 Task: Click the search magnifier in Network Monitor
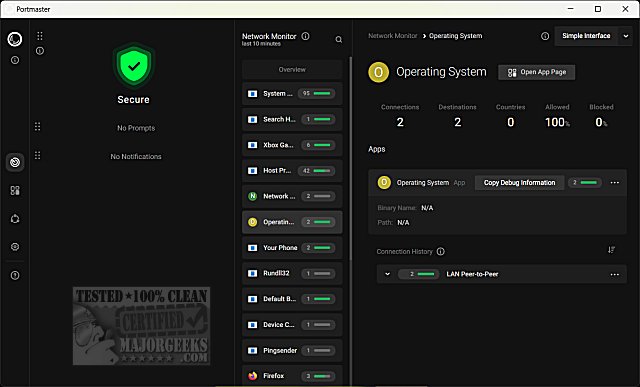339,40
